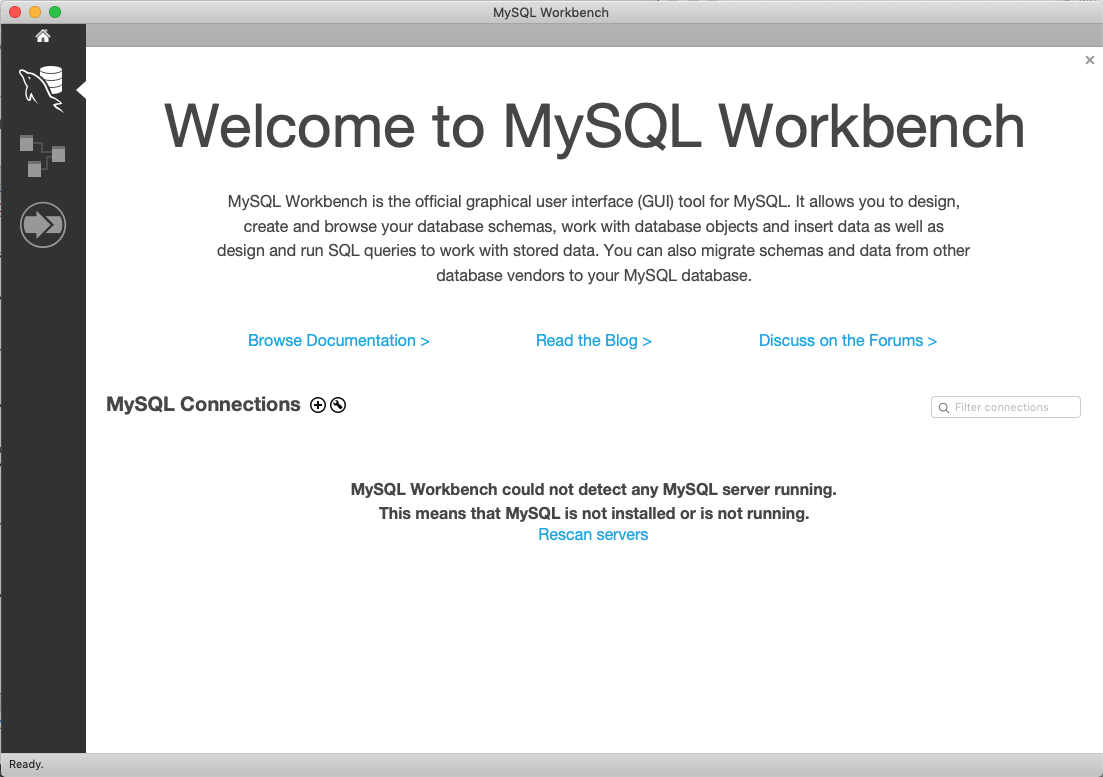Open MySQL Connections dolphin sidebar icon

point(42,89)
